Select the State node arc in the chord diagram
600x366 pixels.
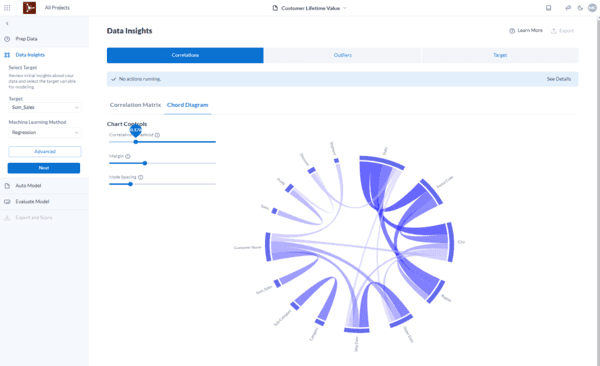[382, 162]
